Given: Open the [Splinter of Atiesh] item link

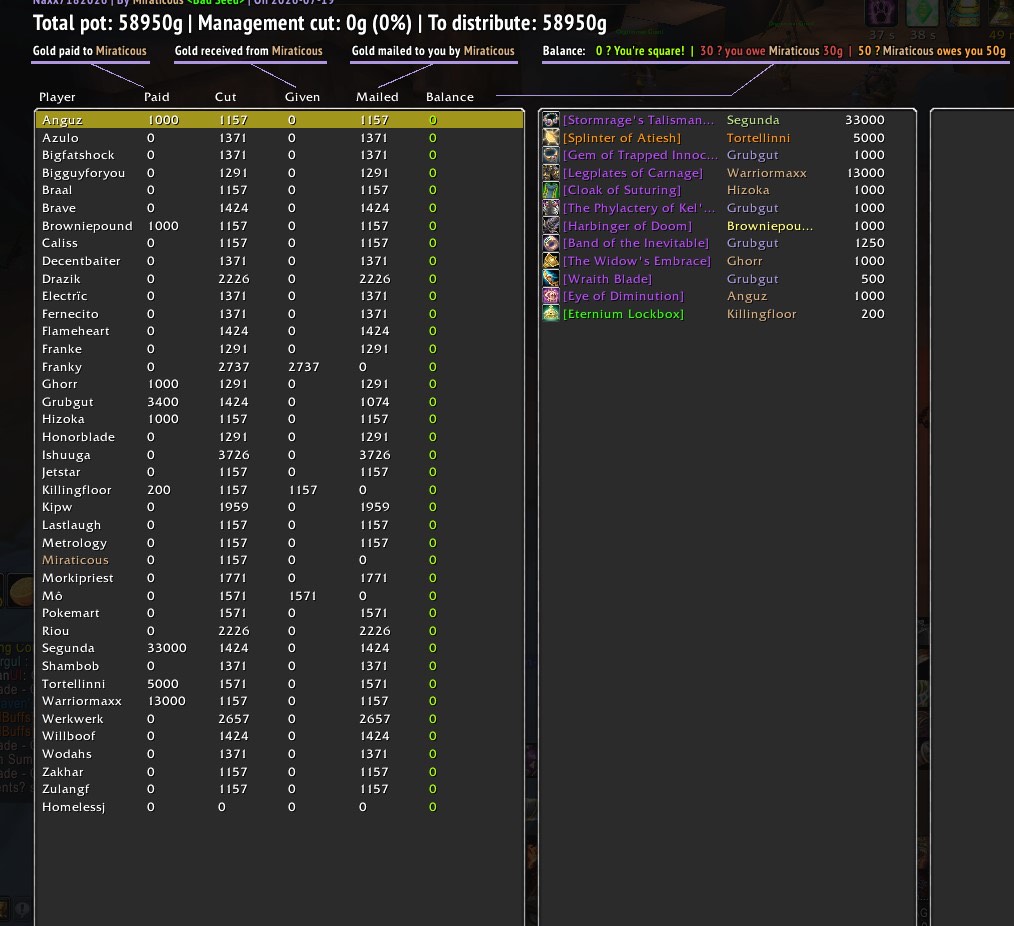Looking at the screenshot, I should coord(621,138).
